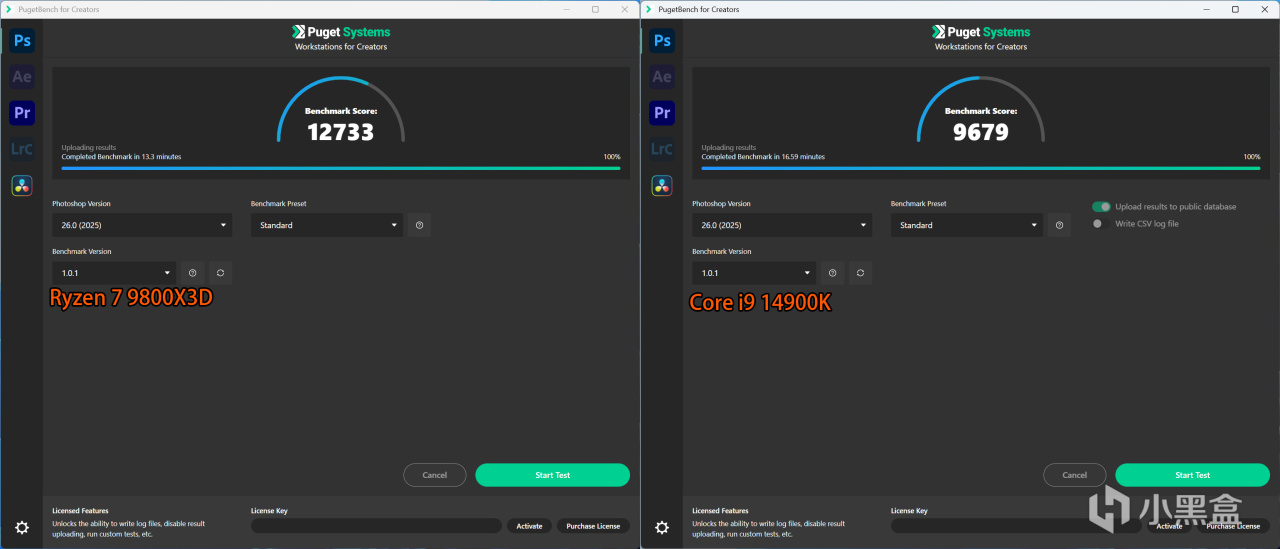Select After Effects icon in left window sidebar
The height and width of the screenshot is (549, 1280).
(x=22, y=77)
